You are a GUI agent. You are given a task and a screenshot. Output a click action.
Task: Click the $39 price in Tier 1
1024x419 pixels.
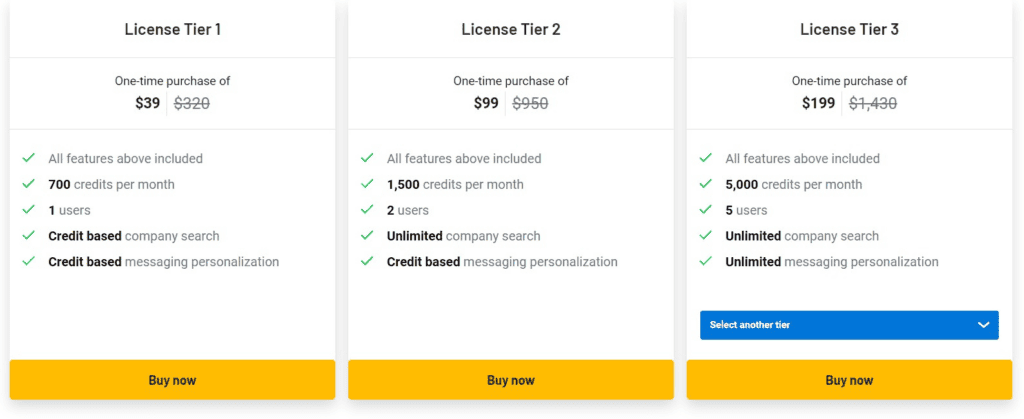148,103
